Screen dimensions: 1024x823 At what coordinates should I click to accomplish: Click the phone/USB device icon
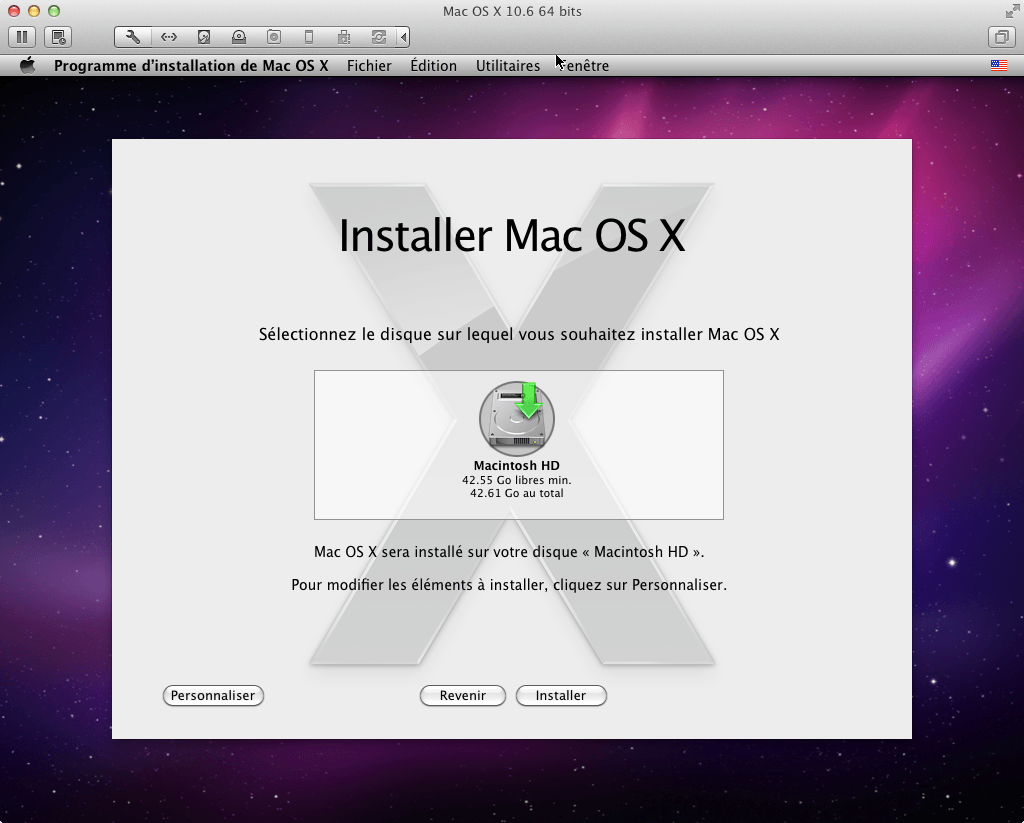[x=310, y=37]
